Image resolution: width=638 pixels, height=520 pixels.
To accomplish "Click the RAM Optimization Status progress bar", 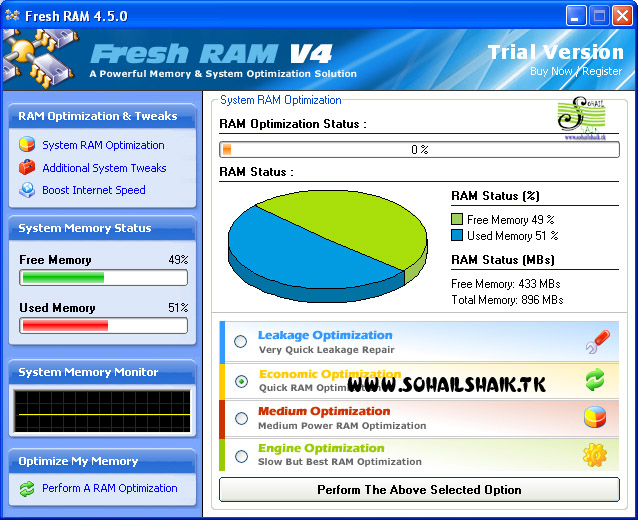I will tap(419, 150).
